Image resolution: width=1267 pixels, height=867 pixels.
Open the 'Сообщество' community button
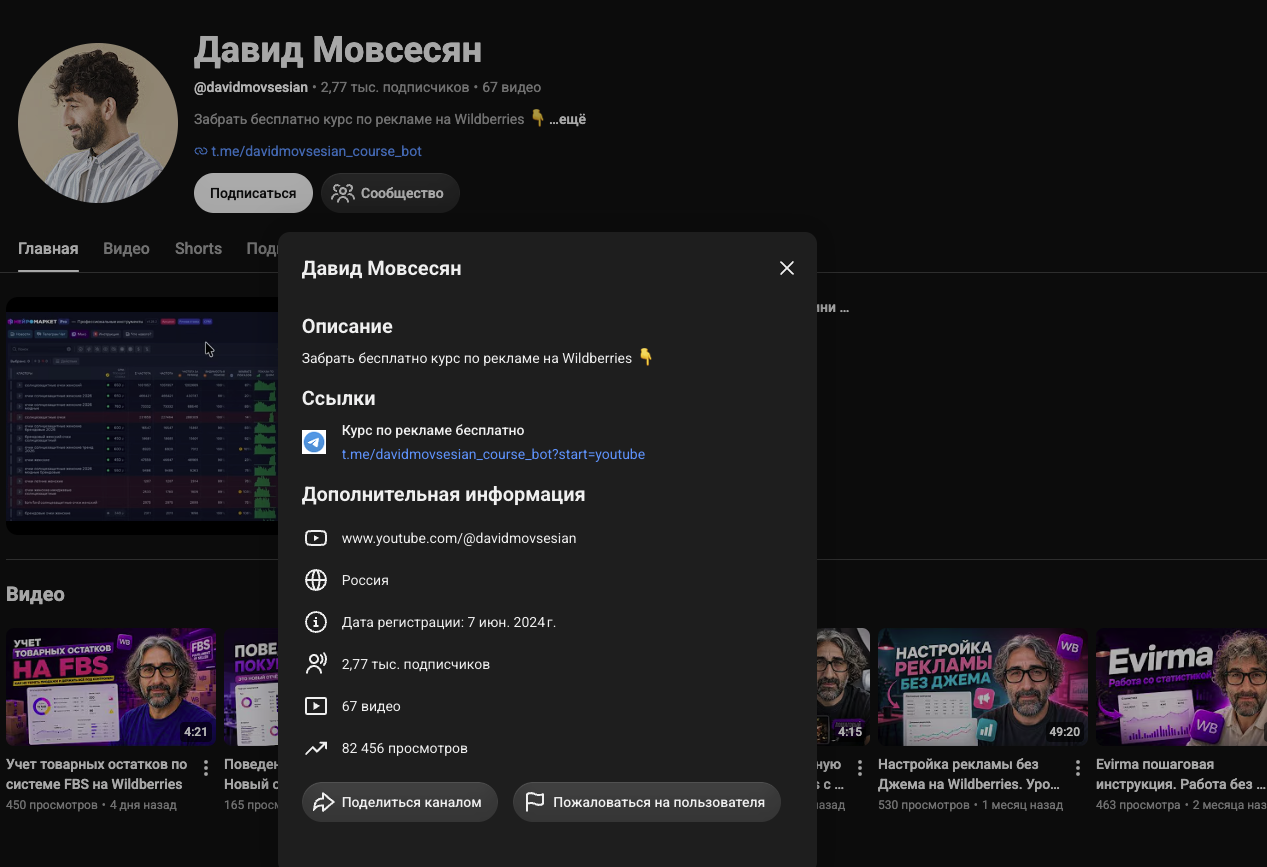pos(390,193)
